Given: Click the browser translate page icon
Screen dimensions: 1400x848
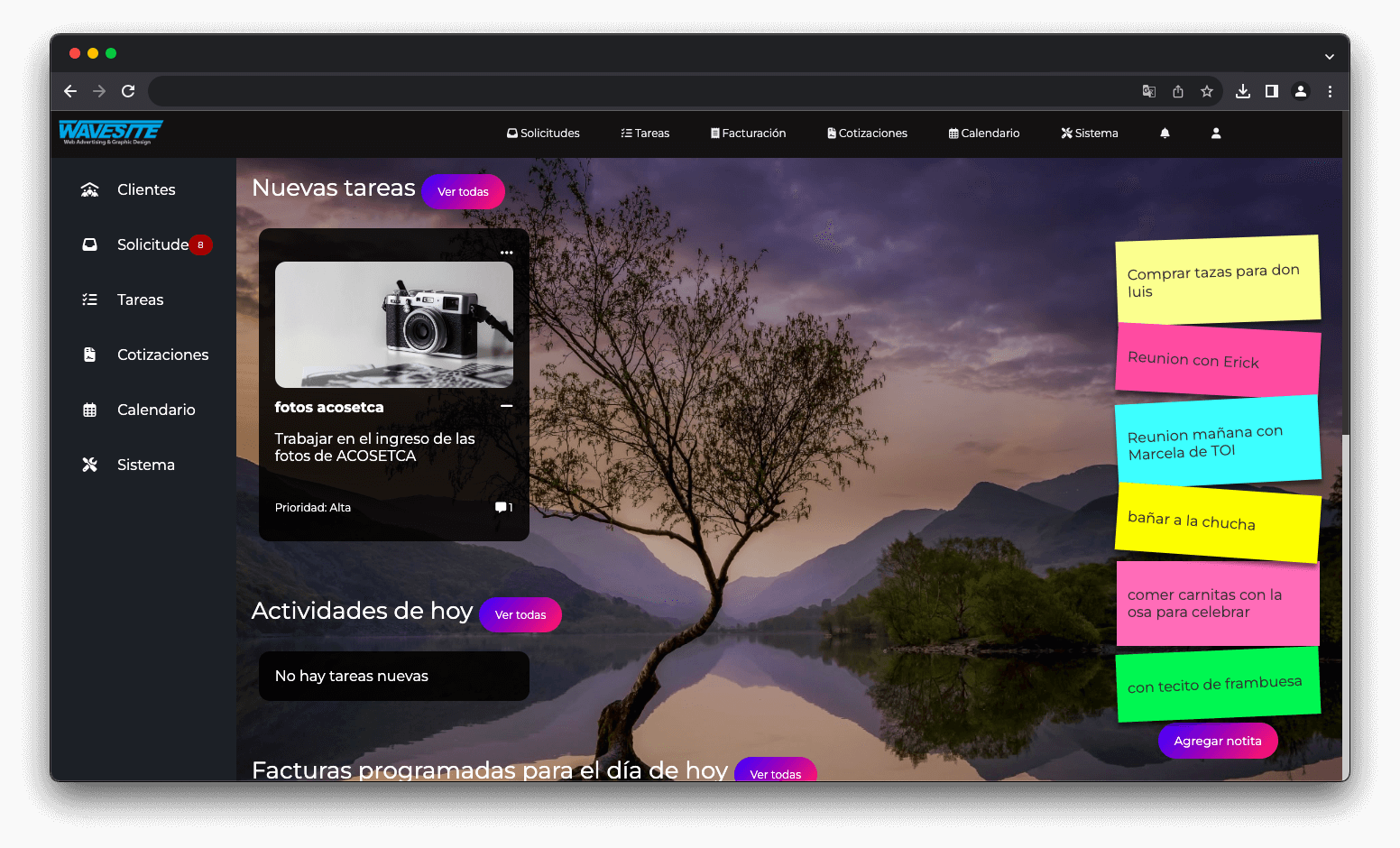Looking at the screenshot, I should (1148, 91).
